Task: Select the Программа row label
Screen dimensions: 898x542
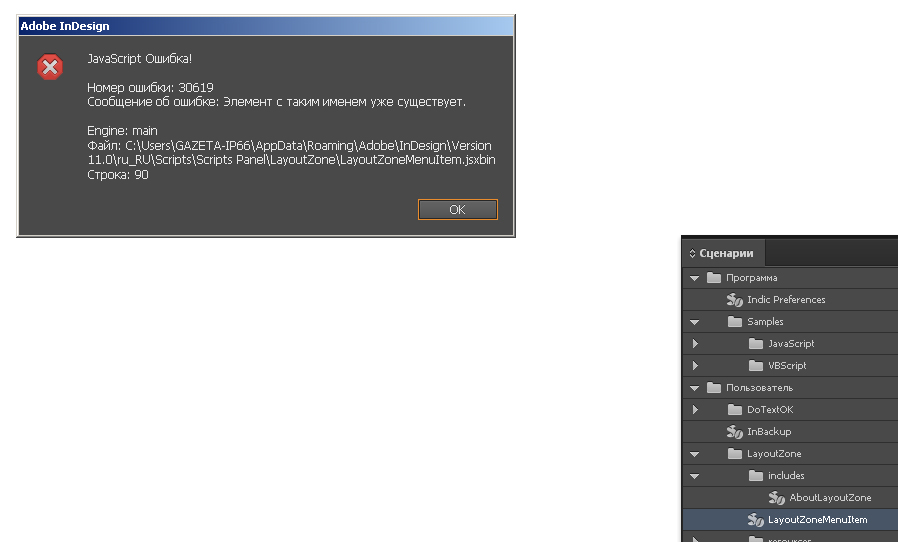Action: [x=752, y=278]
